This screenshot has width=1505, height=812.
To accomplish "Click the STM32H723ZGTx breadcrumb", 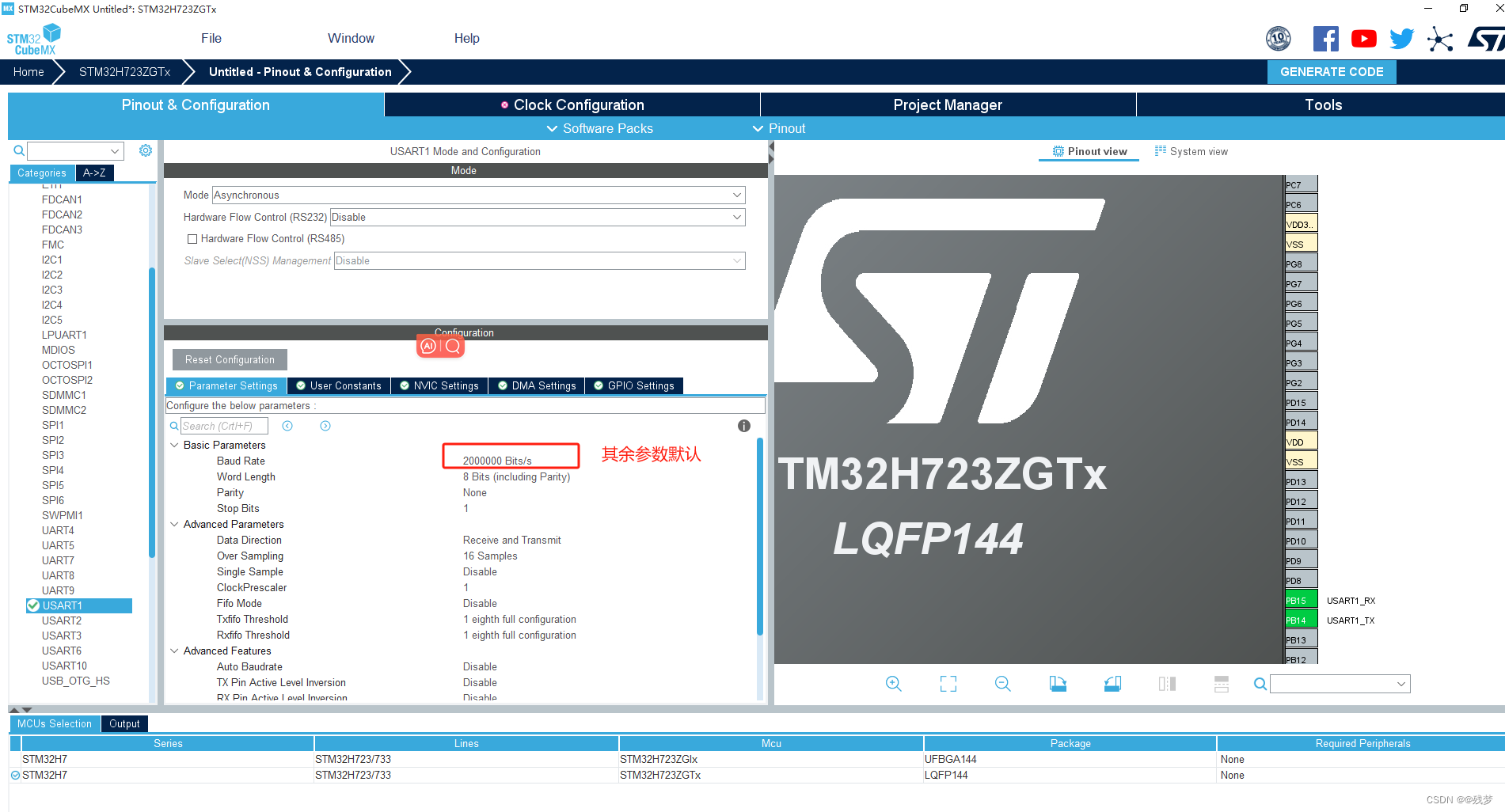I will [124, 71].
